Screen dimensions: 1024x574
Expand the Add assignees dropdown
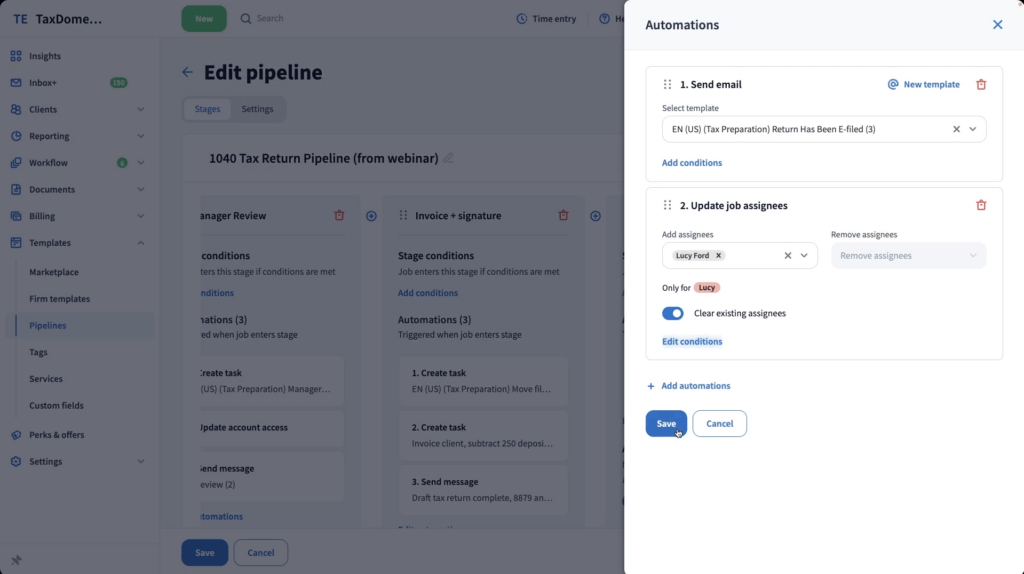[804, 255]
